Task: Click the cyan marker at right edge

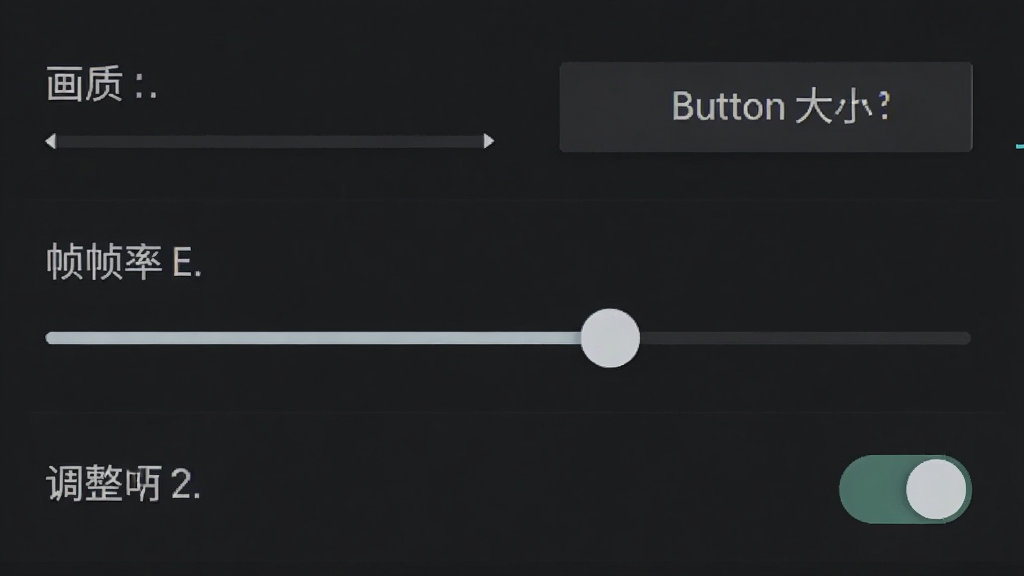Action: tap(1019, 146)
